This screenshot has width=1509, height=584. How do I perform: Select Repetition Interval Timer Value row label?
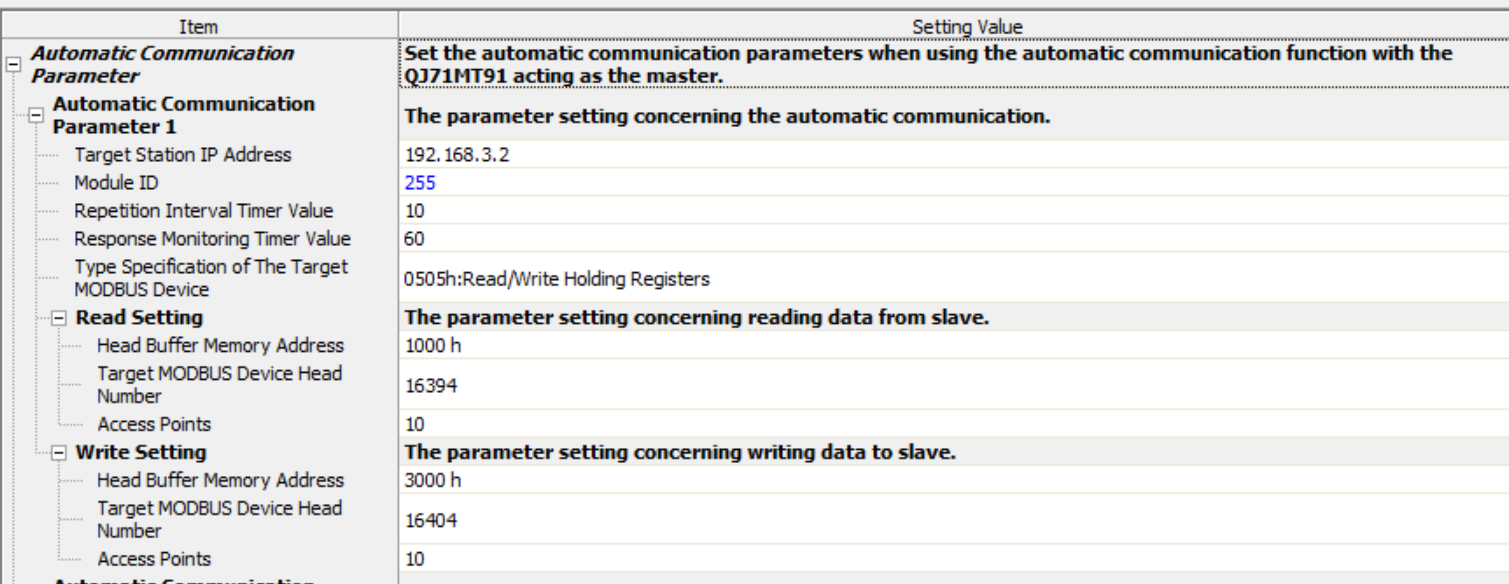tap(203, 211)
